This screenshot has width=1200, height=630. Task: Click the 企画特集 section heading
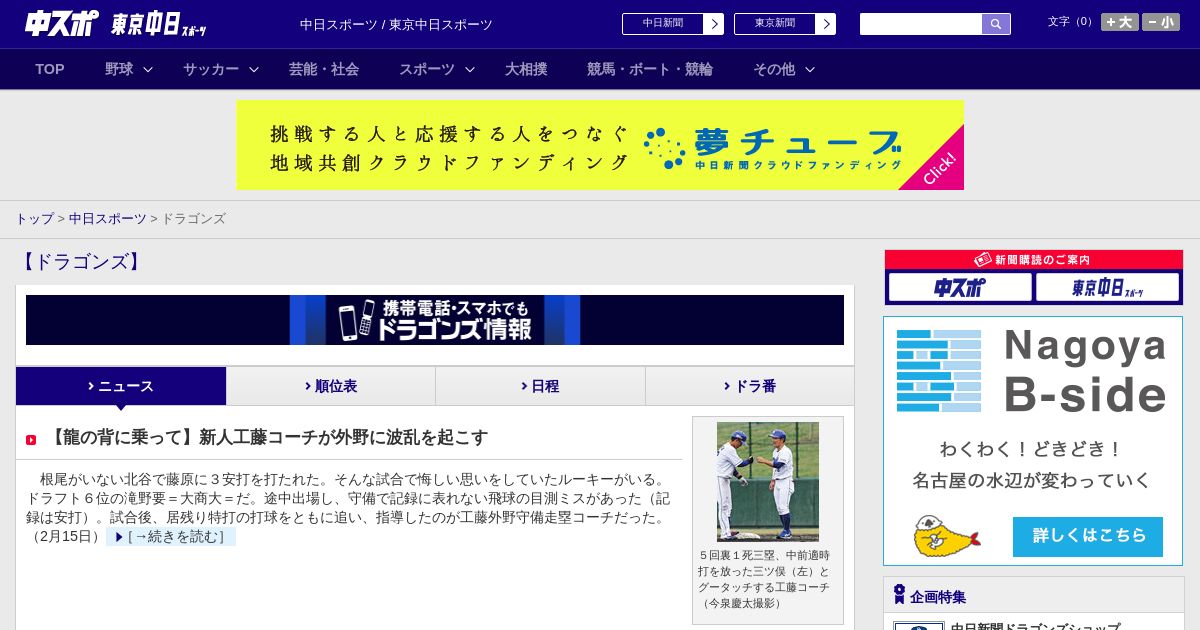[x=938, y=597]
